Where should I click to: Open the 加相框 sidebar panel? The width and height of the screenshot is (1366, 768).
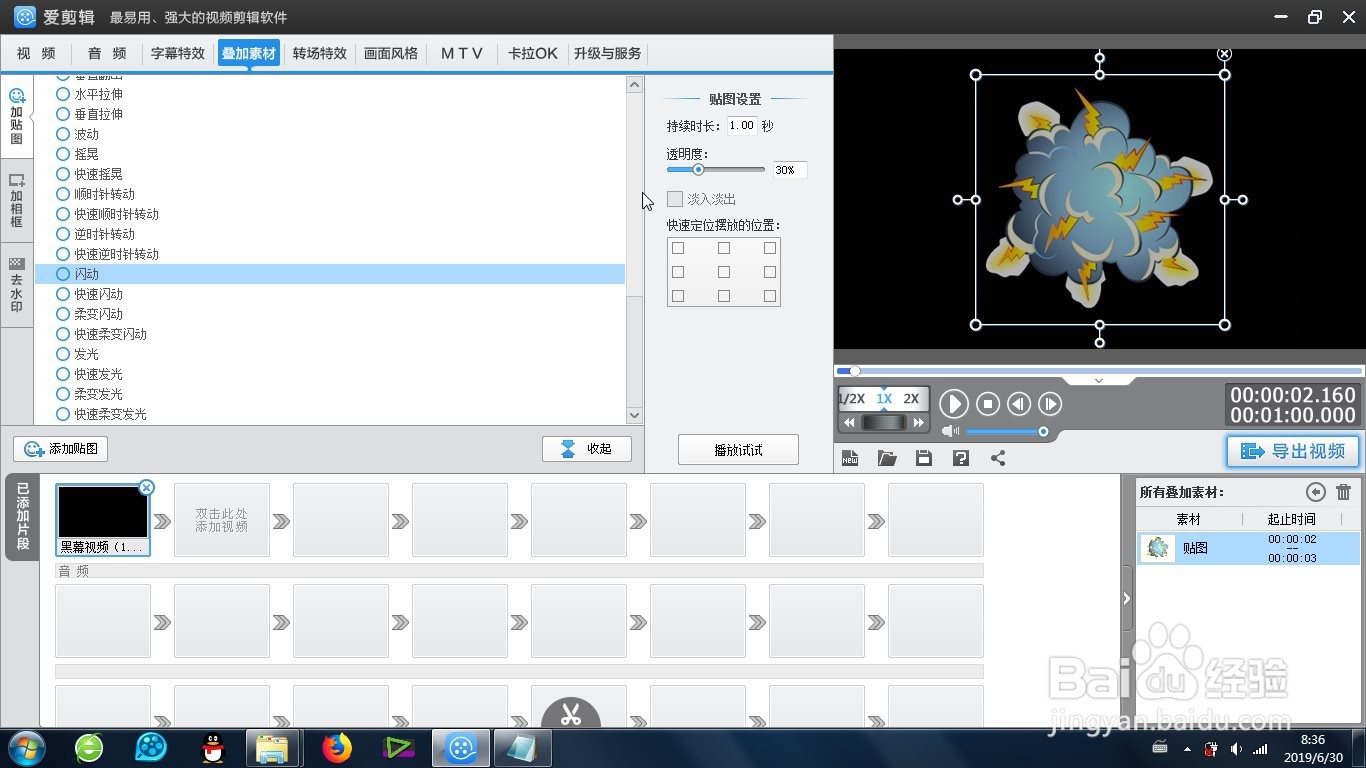click(x=16, y=201)
